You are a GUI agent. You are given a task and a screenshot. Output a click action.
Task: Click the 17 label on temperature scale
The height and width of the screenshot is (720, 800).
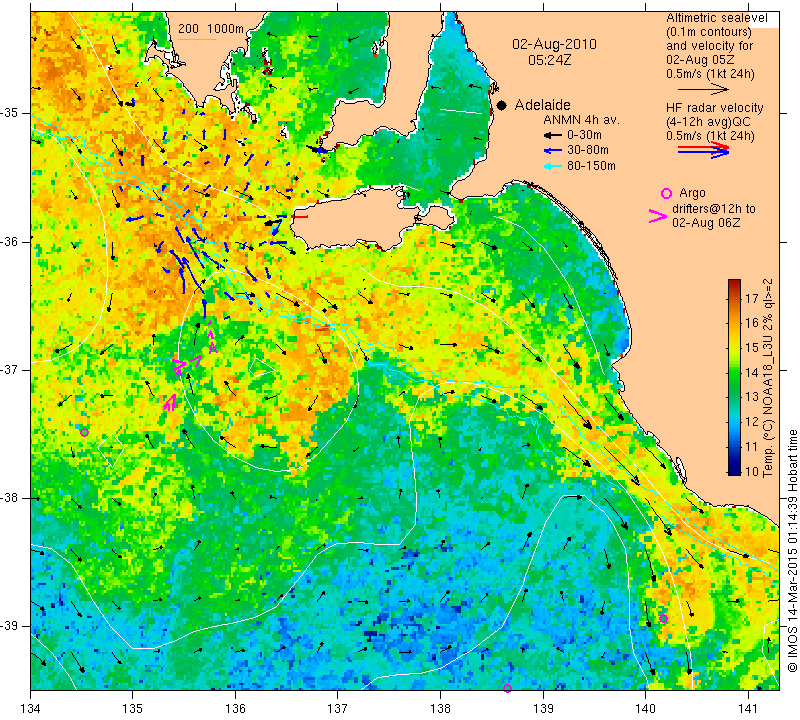[x=752, y=299]
